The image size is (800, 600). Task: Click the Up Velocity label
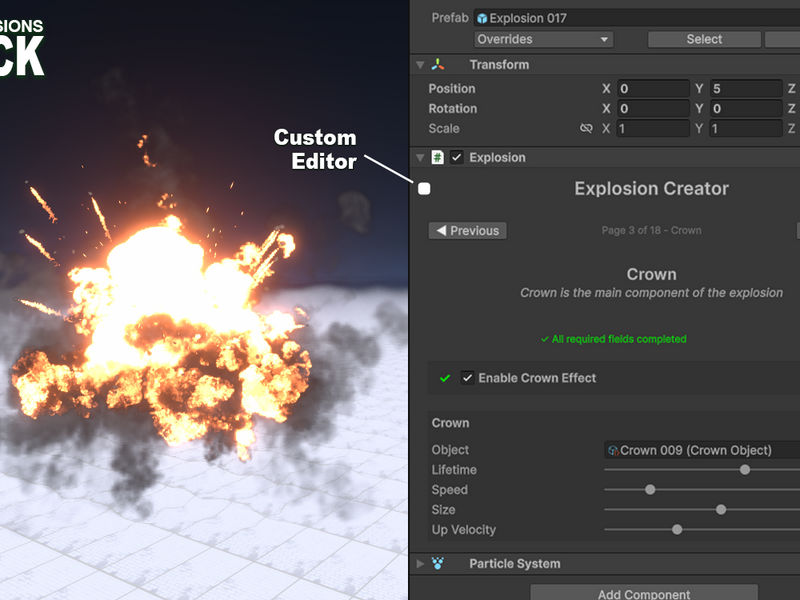tap(464, 530)
